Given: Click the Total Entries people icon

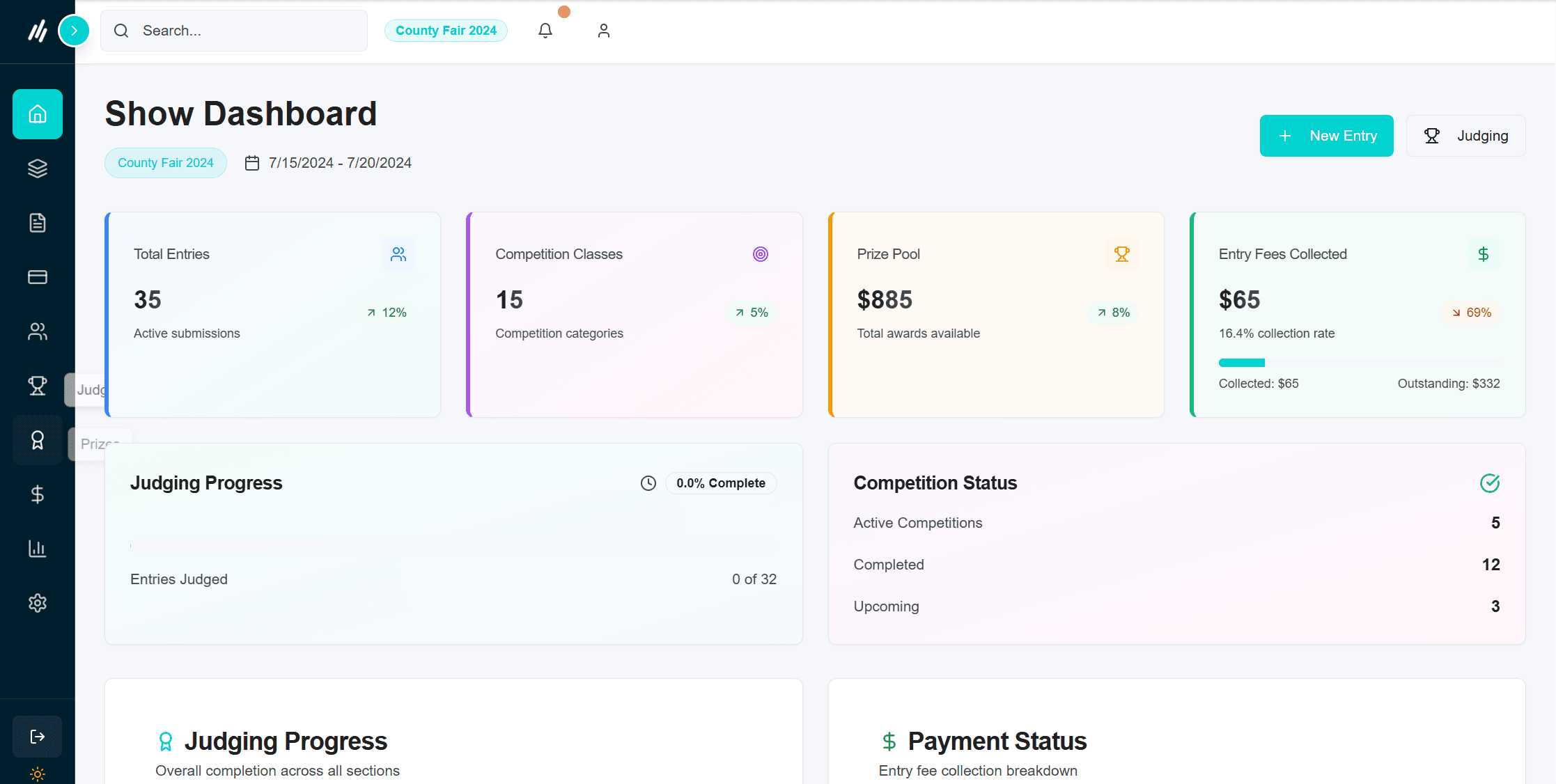Looking at the screenshot, I should click(x=398, y=254).
